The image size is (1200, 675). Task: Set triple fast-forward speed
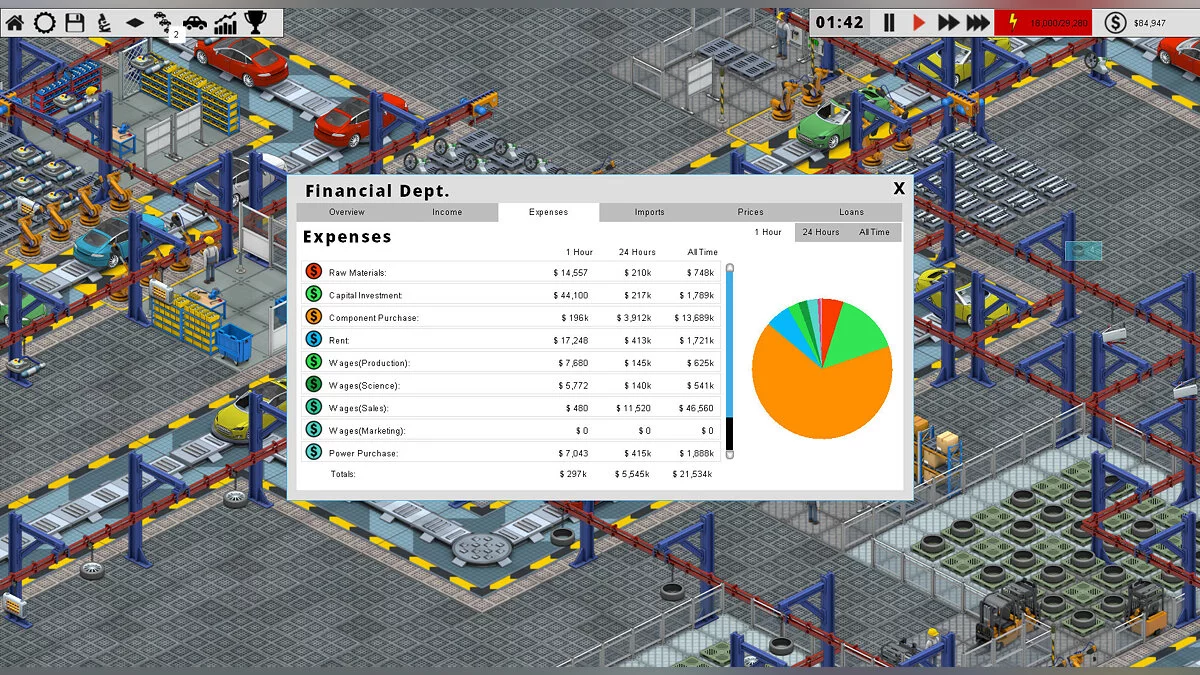979,23
